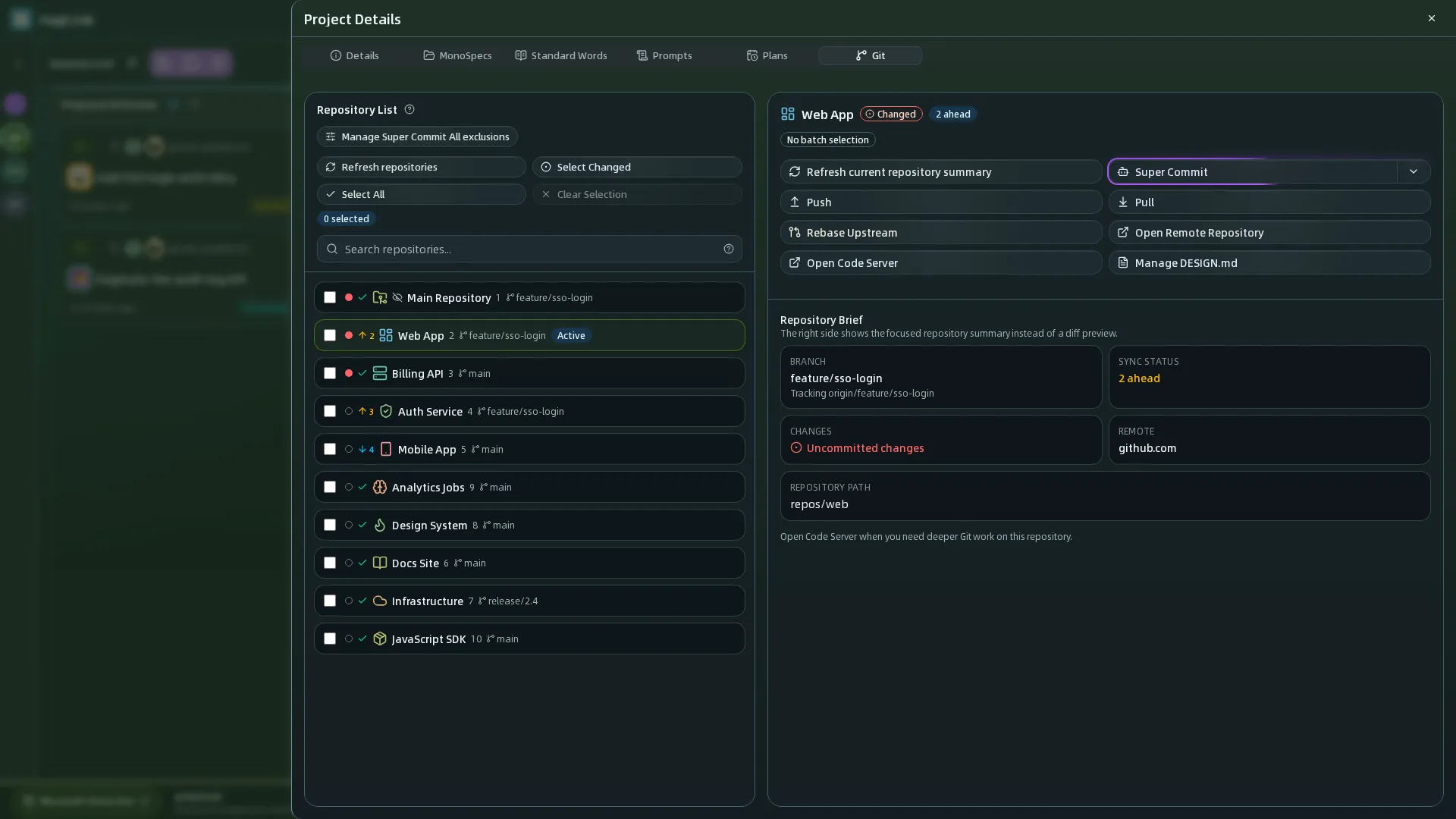The image size is (1456, 819).
Task: Click the Web App header grid icon
Action: (x=788, y=115)
